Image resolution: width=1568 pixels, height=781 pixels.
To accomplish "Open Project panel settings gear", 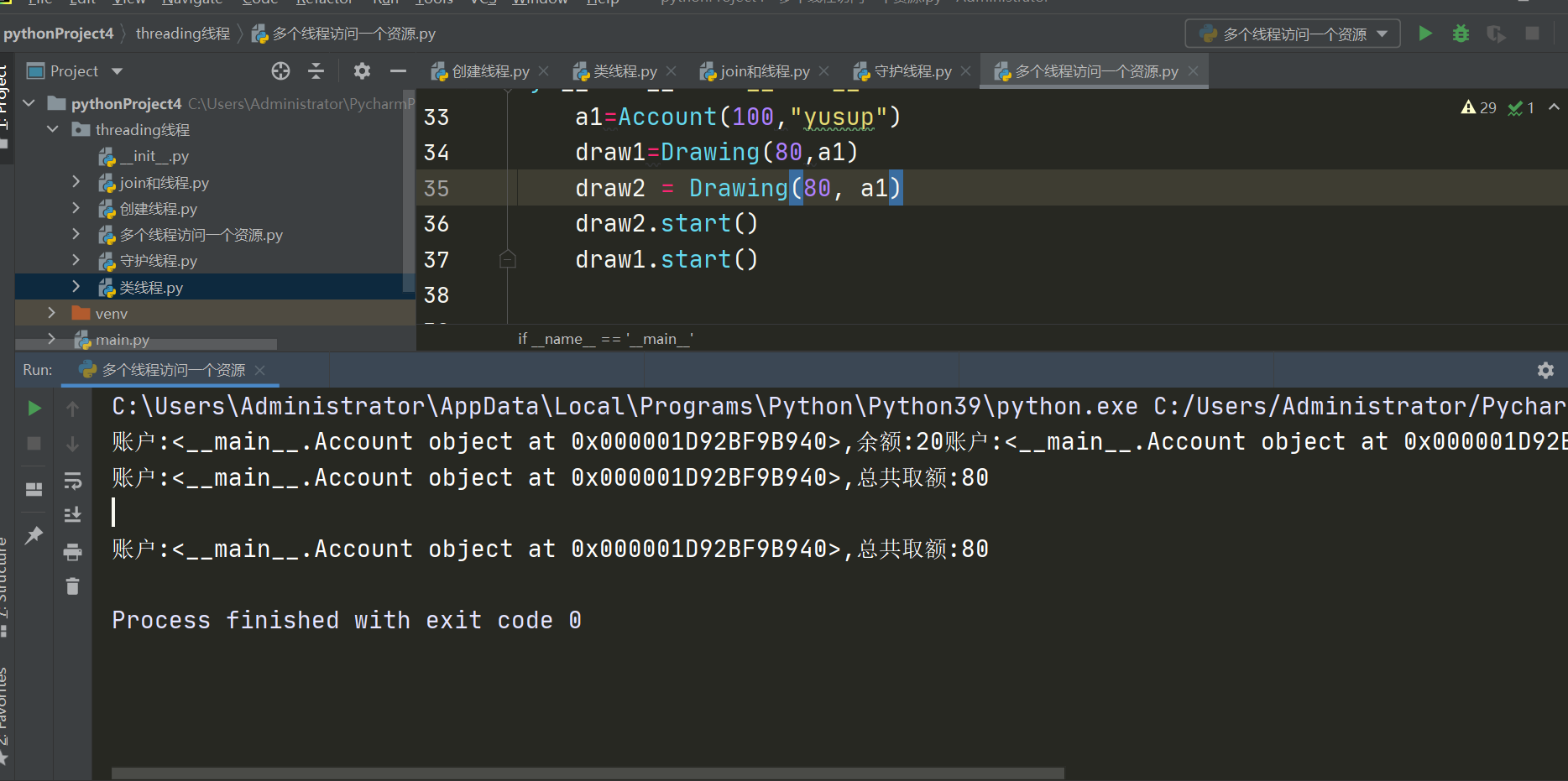I will click(x=362, y=71).
